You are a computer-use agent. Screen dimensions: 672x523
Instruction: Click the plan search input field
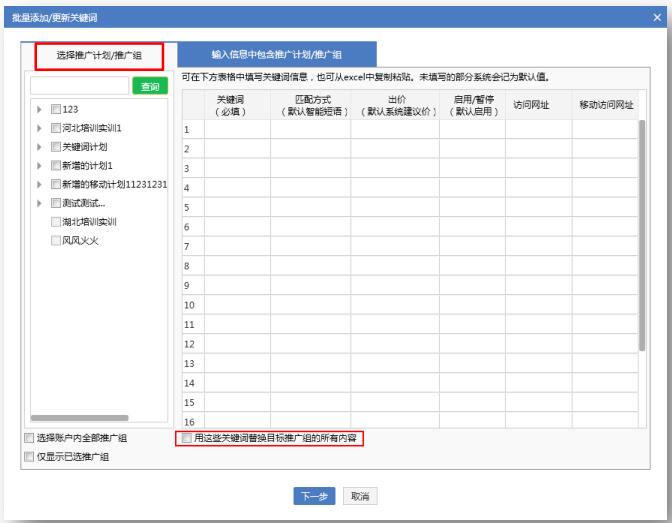pos(80,87)
